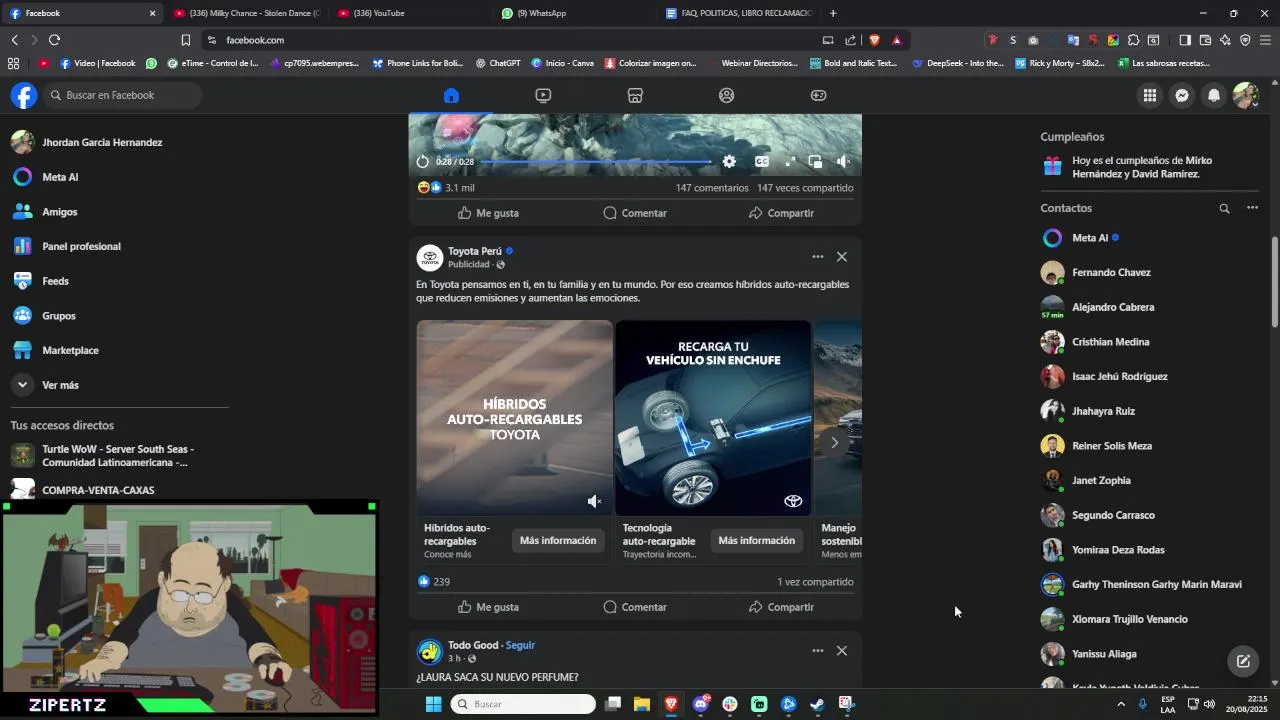Open video settings gear
This screenshot has height=720, width=1280.
pyautogui.click(x=729, y=161)
